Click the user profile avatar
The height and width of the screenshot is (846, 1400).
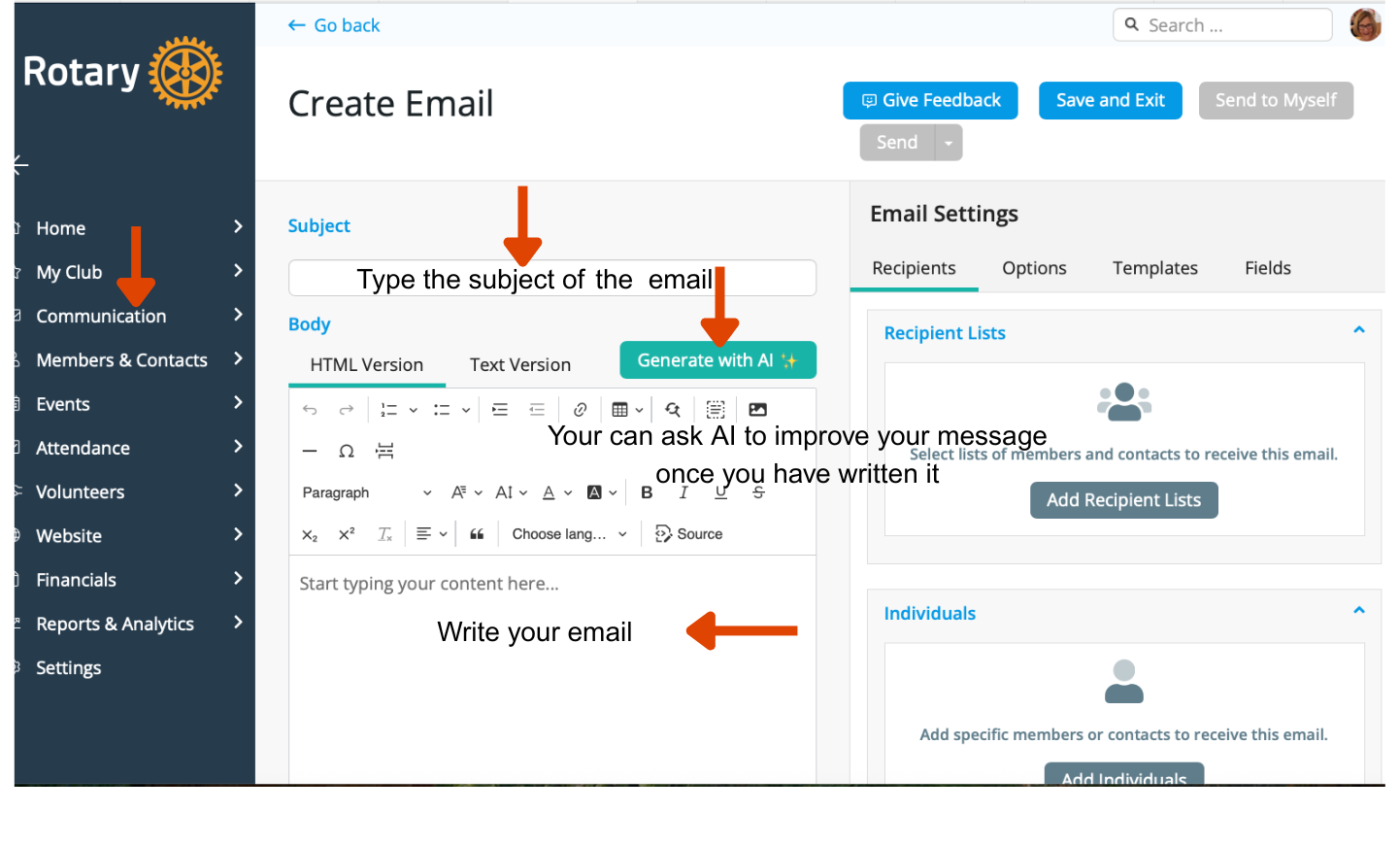tap(1365, 25)
